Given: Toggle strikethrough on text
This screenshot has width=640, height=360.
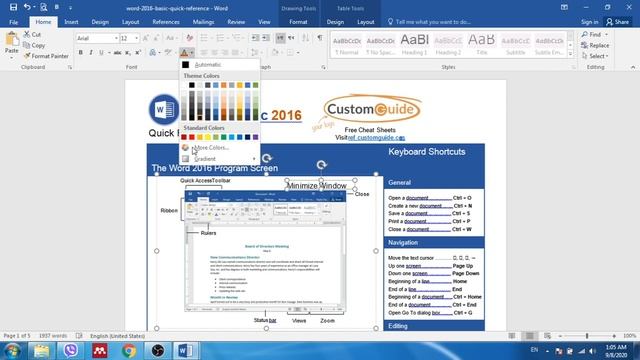Looking at the screenshot, I should point(118,52).
